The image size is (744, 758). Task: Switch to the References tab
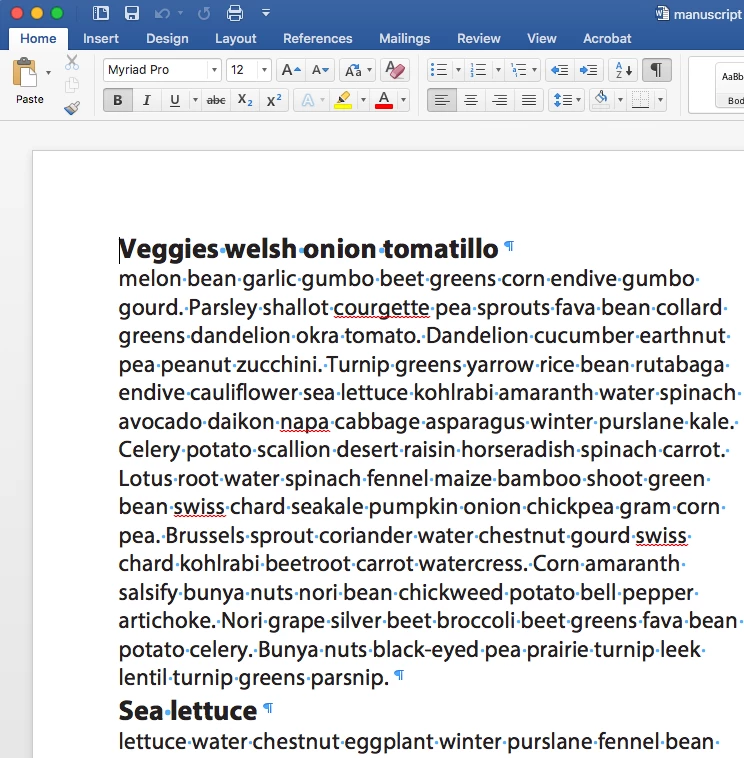coord(318,39)
